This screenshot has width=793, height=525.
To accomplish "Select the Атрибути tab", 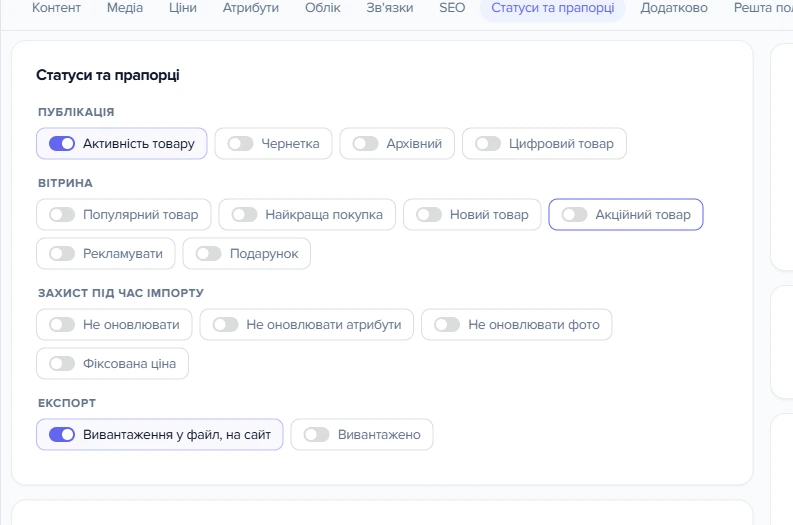I will click(x=251, y=8).
